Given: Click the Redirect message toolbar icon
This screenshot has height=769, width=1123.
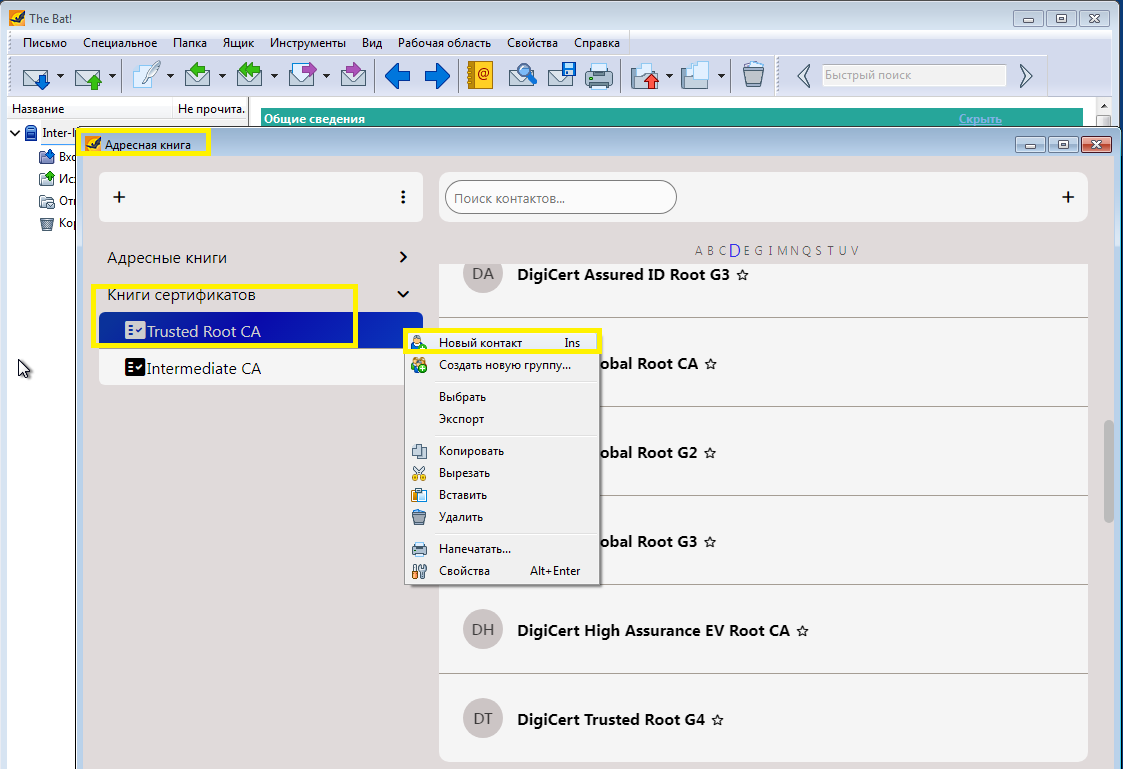Looking at the screenshot, I should point(353,75).
